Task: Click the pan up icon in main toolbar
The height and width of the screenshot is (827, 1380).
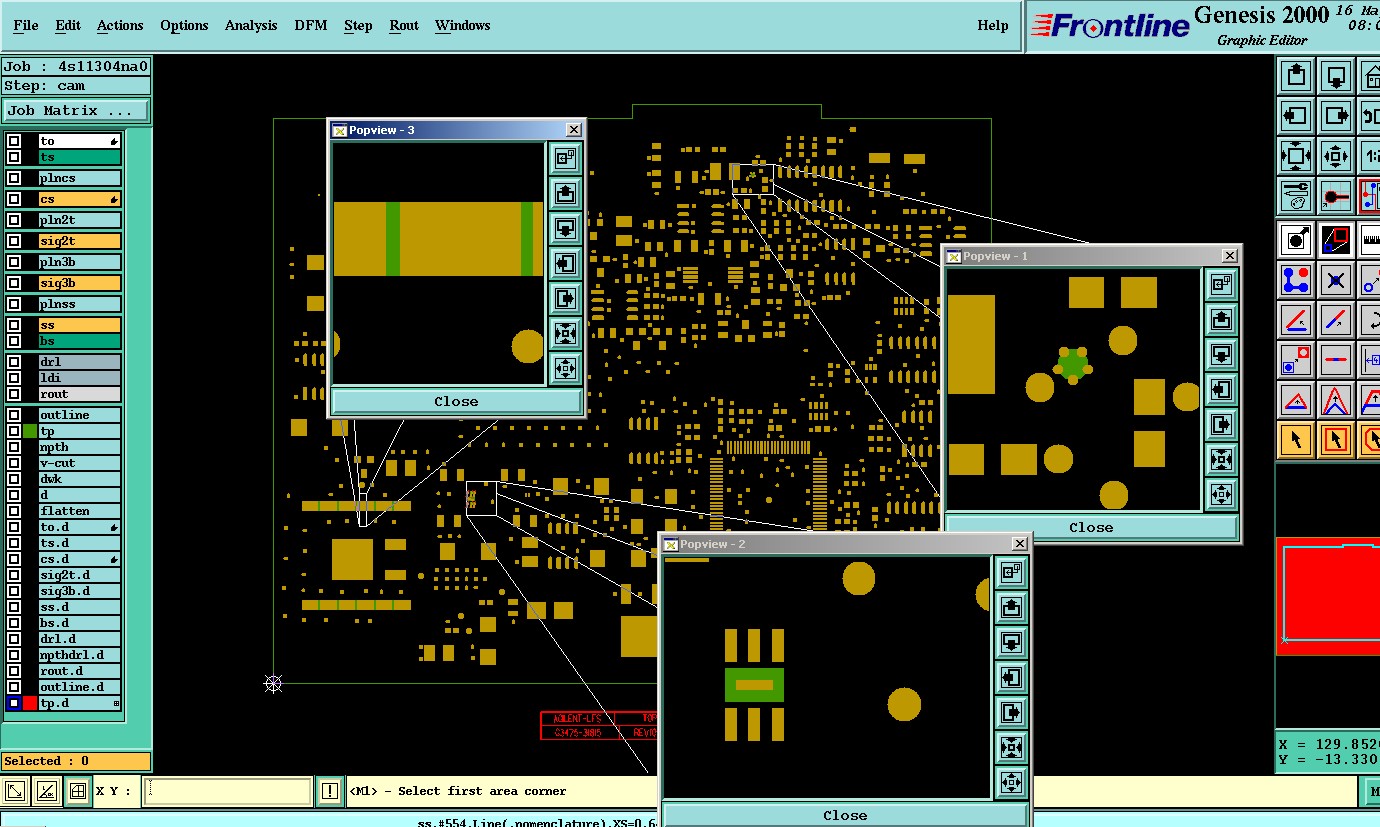Action: (1297, 75)
